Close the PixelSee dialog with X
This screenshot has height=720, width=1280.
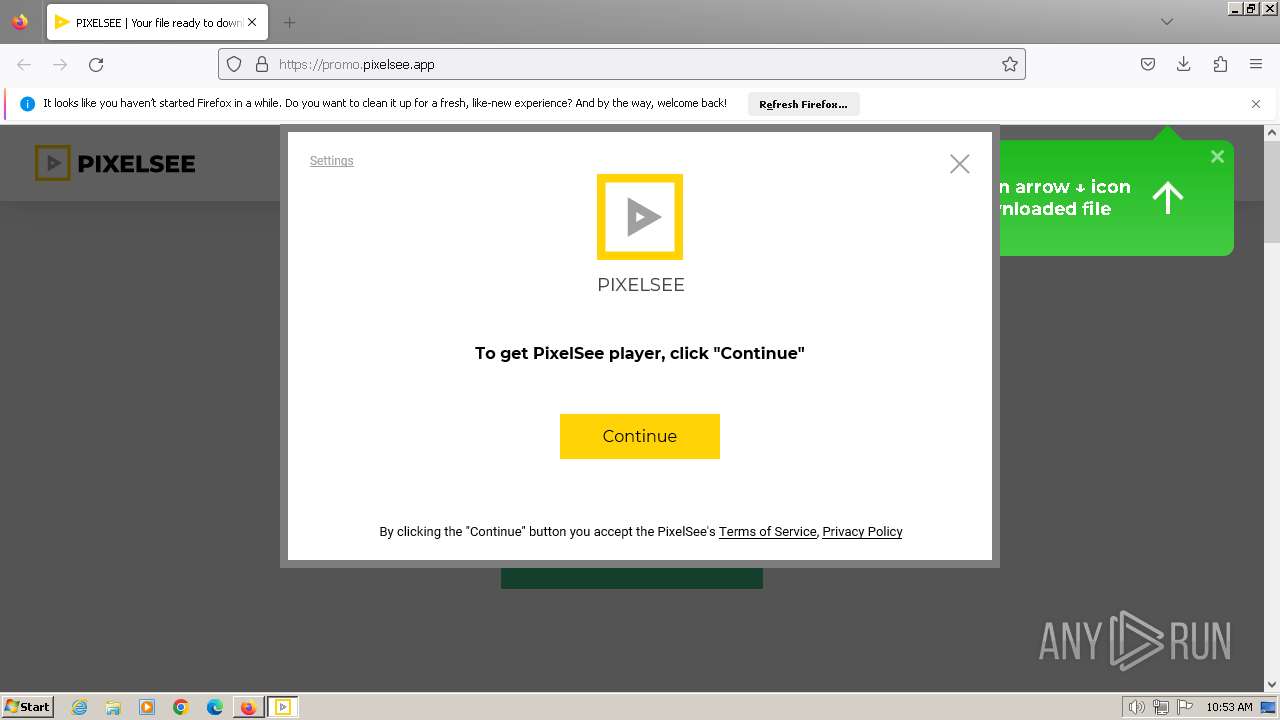click(x=960, y=164)
